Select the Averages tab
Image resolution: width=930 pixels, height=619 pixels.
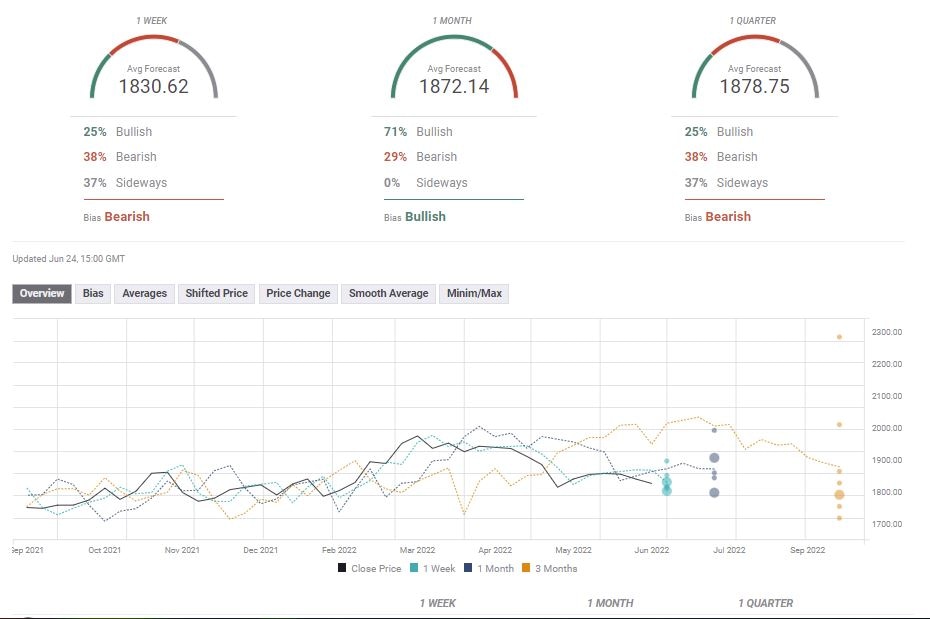[x=143, y=293]
